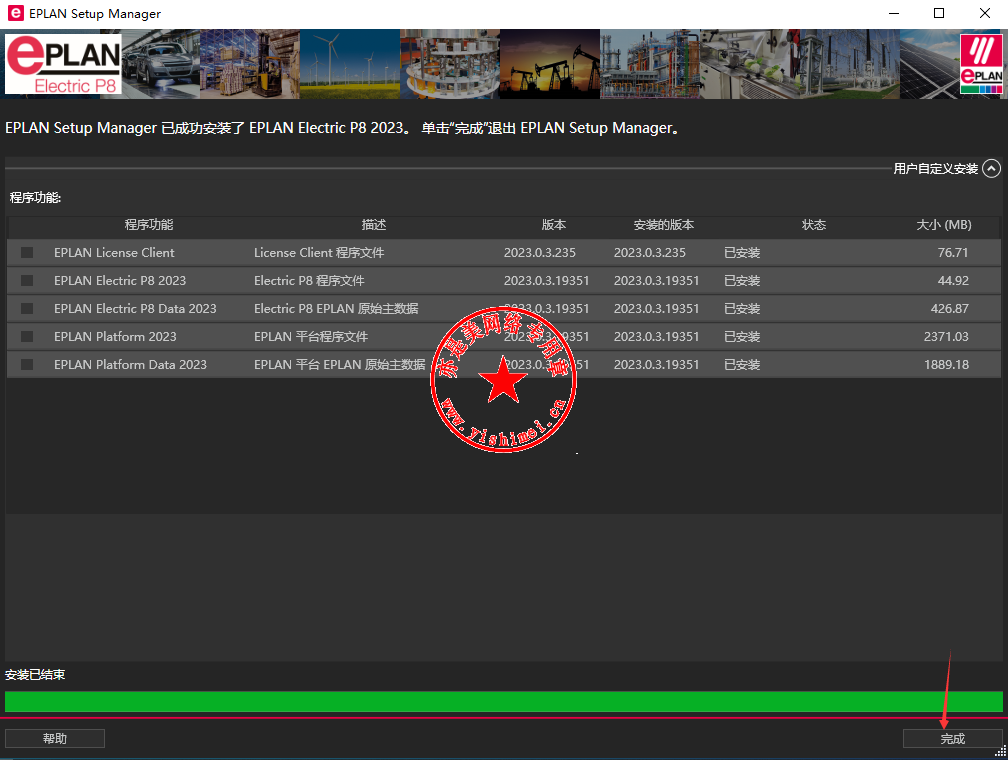Screen dimensions: 1008x760
Task: Click the 426.87 size value
Action: [x=950, y=309]
